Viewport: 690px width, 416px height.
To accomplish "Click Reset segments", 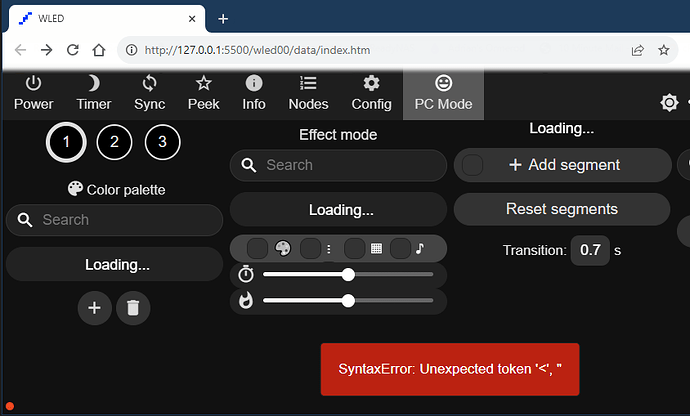I will [x=562, y=209].
